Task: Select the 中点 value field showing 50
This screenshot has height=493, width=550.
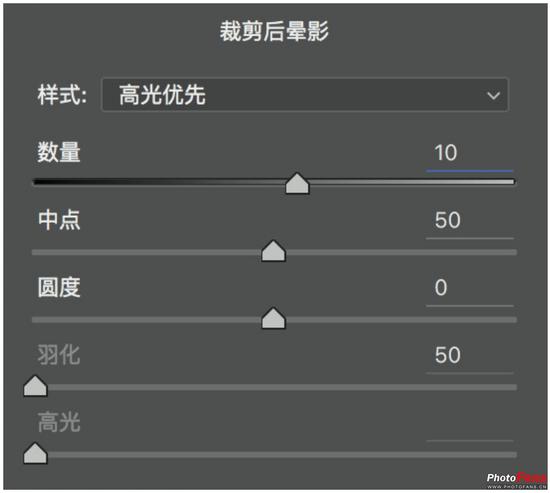Action: tap(469, 222)
